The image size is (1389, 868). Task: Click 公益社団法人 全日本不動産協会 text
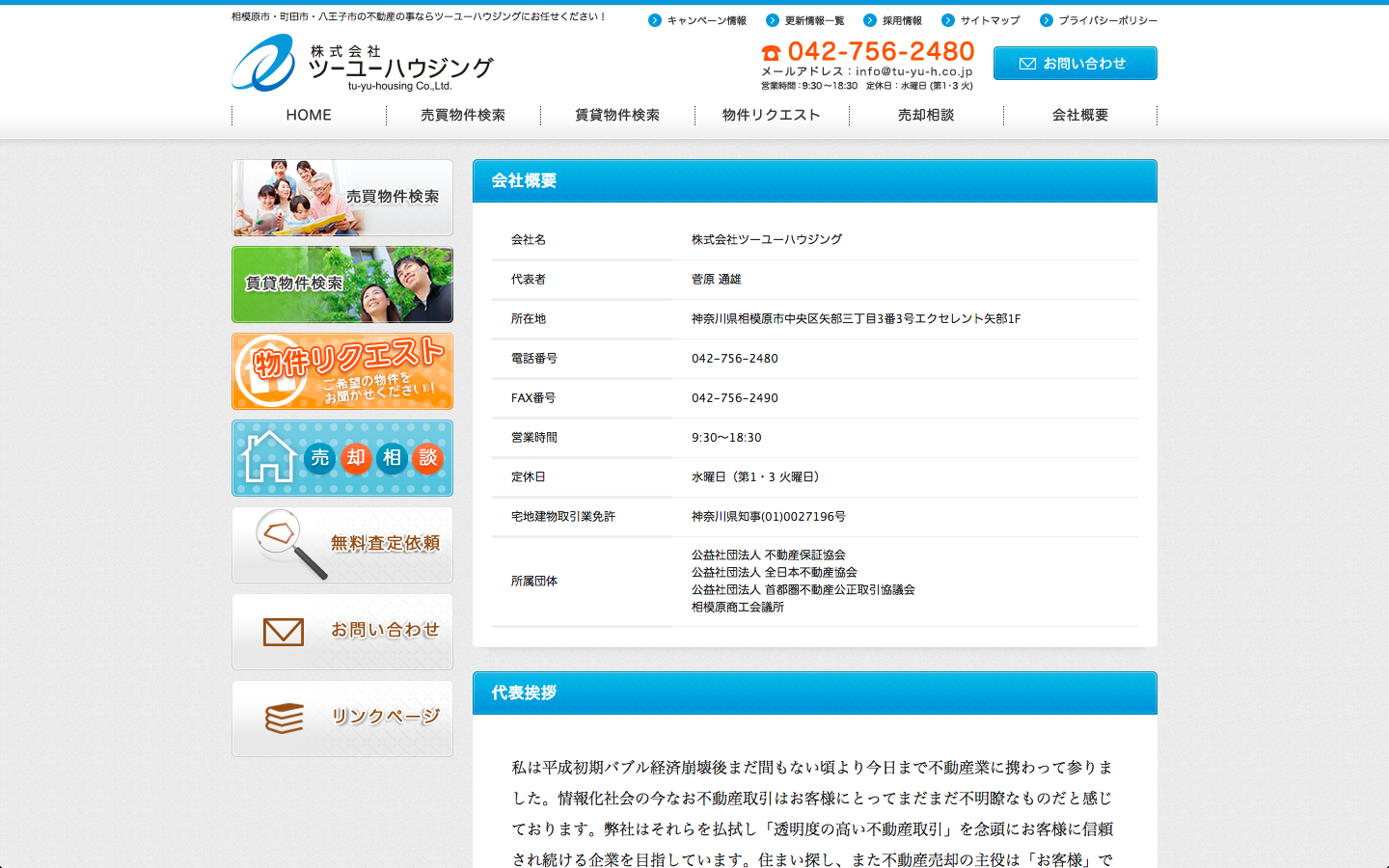tap(775, 572)
